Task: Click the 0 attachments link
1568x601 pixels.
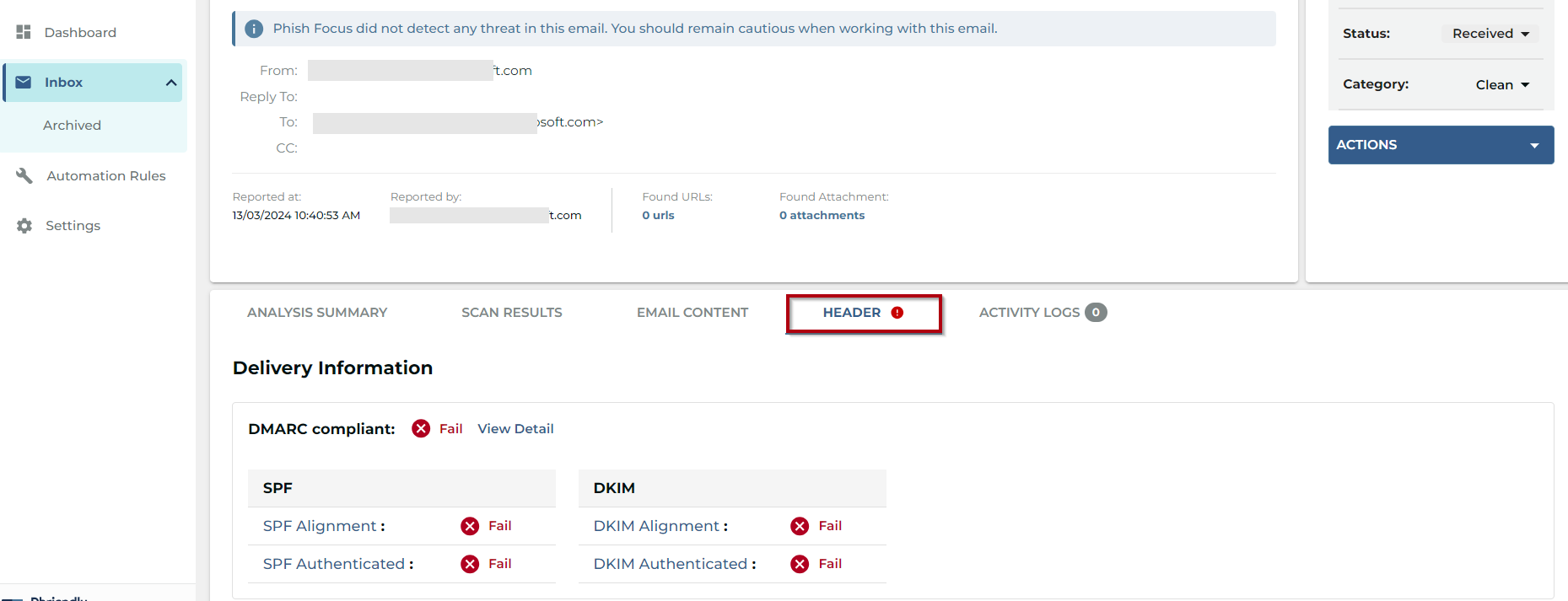Action: point(822,216)
